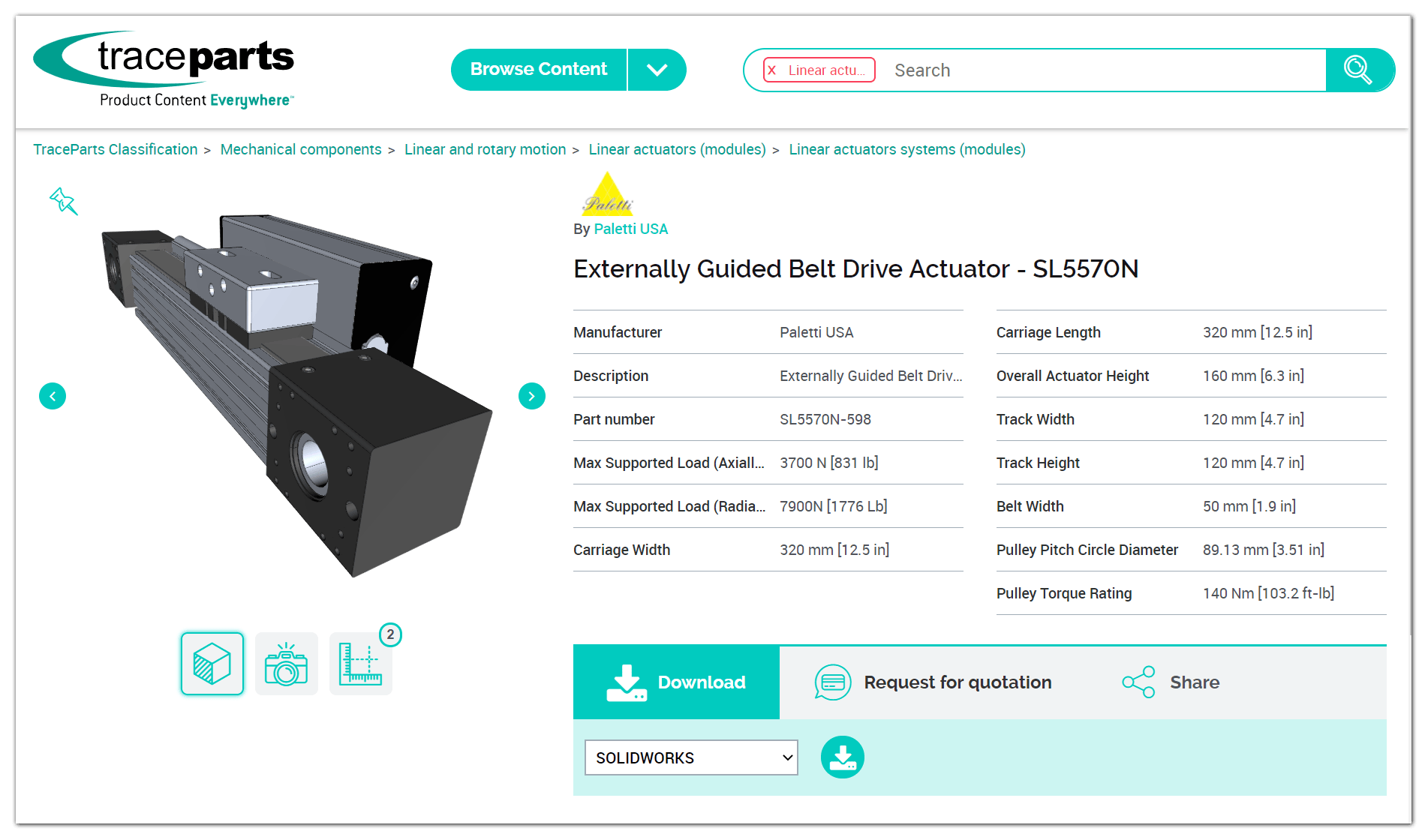1428x840 pixels.
Task: Click the Share network icon
Action: pos(1138,682)
